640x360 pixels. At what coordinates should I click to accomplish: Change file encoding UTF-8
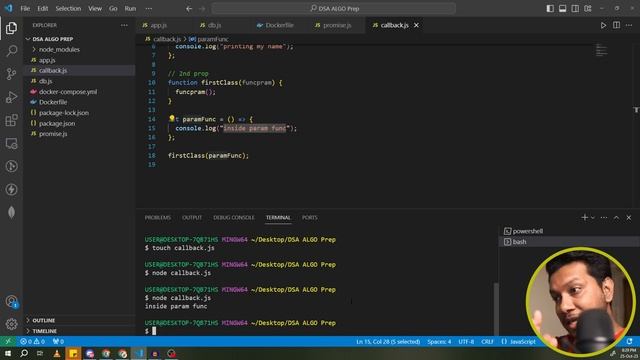[x=466, y=341]
